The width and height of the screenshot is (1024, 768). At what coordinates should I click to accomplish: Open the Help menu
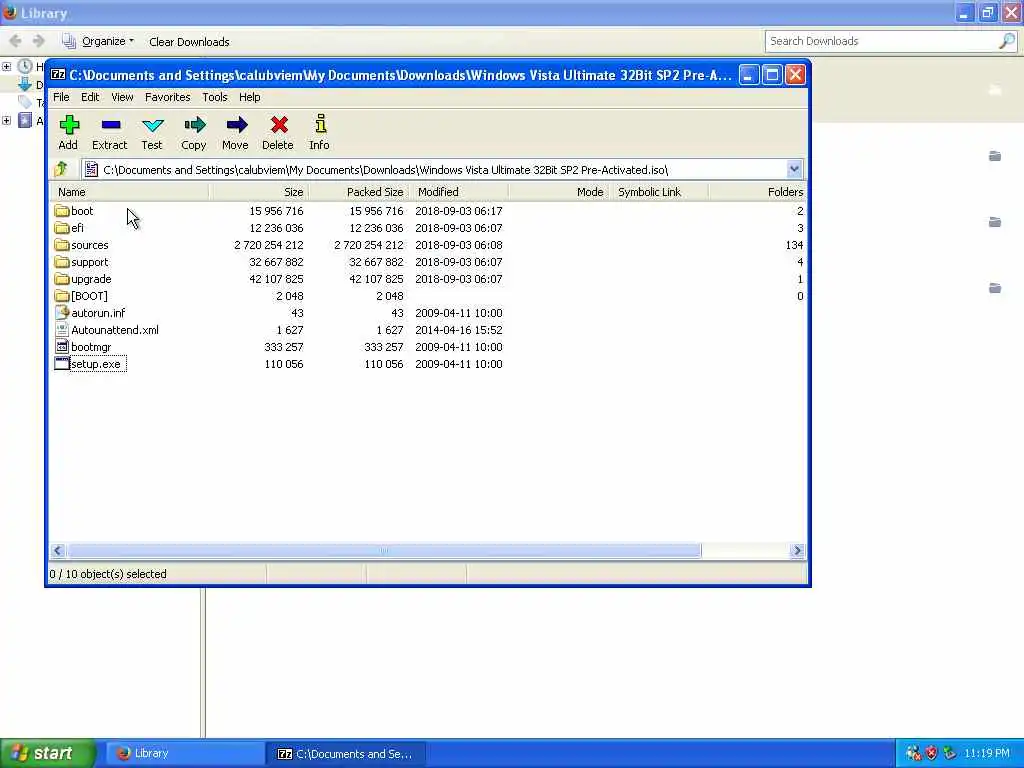(x=249, y=97)
